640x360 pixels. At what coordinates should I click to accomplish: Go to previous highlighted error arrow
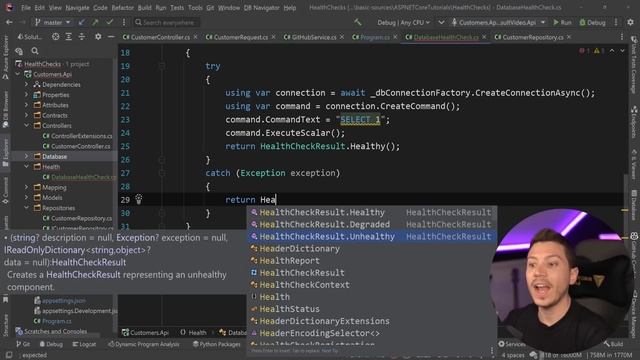point(611,51)
